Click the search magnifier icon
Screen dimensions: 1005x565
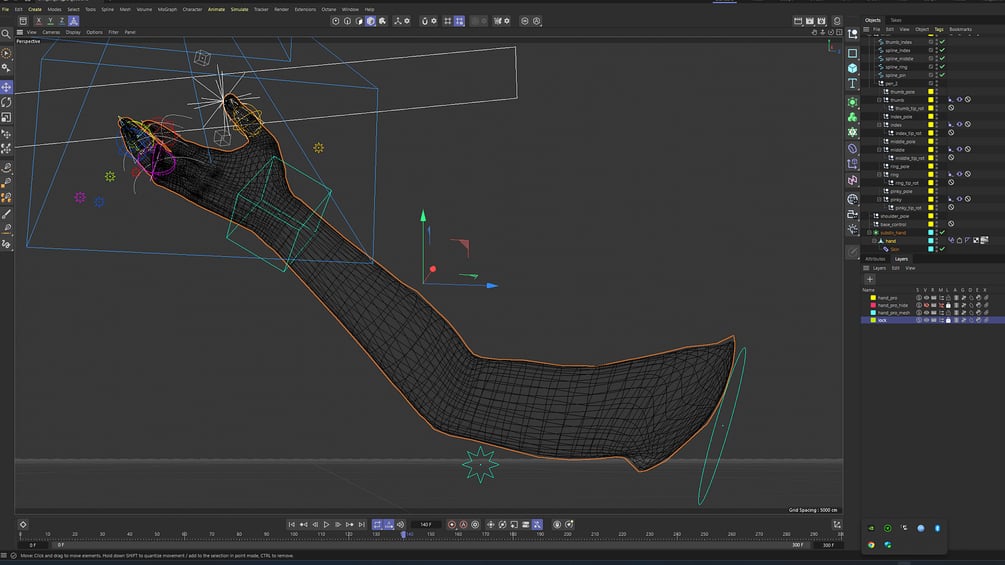point(6,33)
